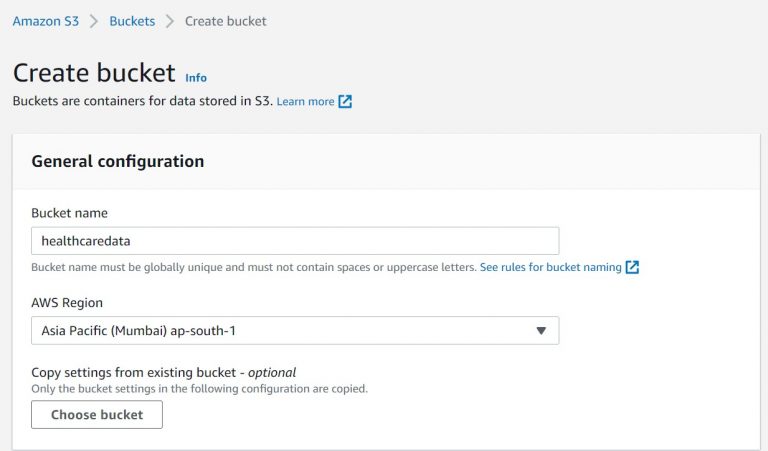Open the Info link beside Create bucket
The height and width of the screenshot is (451, 768).
point(196,77)
